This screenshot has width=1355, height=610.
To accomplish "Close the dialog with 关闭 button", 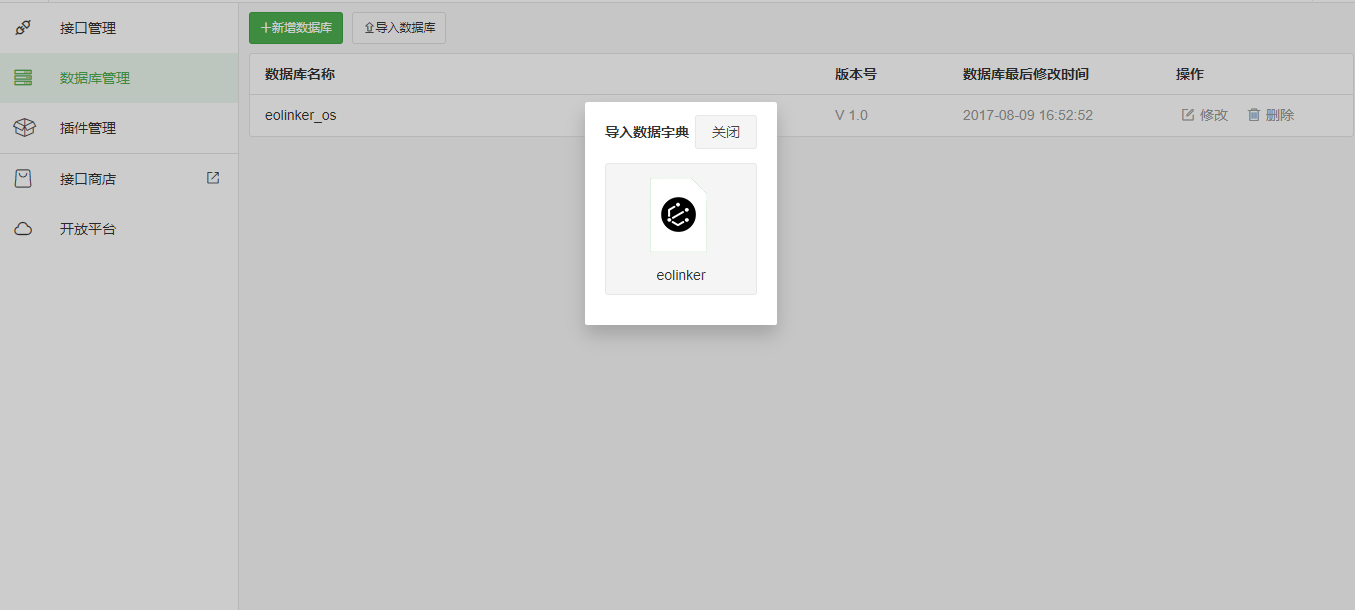I will 726,132.
